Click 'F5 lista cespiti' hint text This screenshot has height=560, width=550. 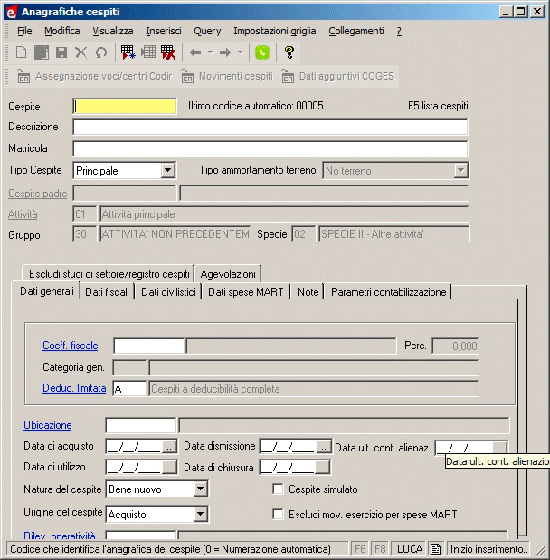[438, 106]
